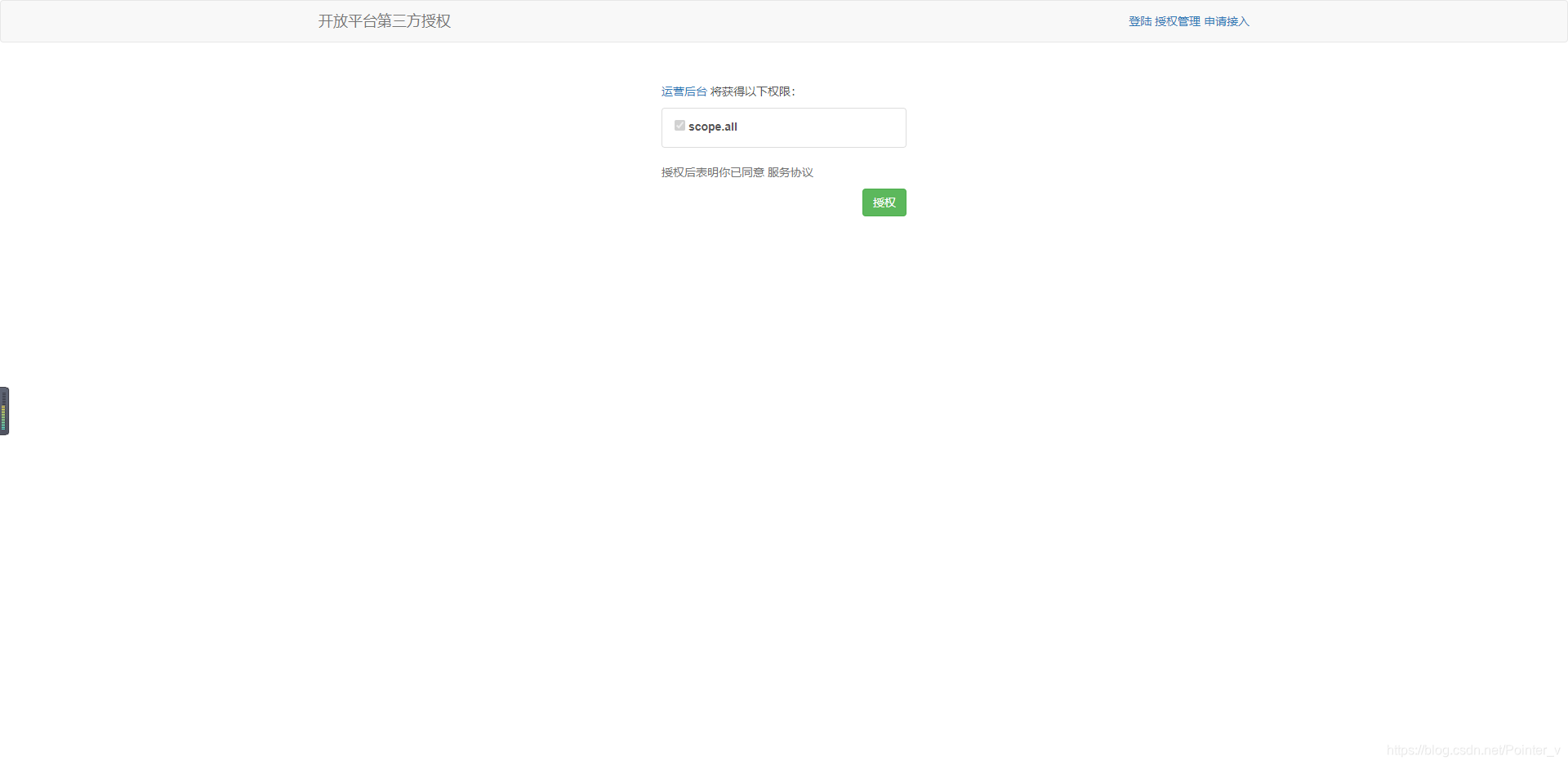Click the green 授权 authorize button
Screen dimensions: 1568x765
point(884,202)
